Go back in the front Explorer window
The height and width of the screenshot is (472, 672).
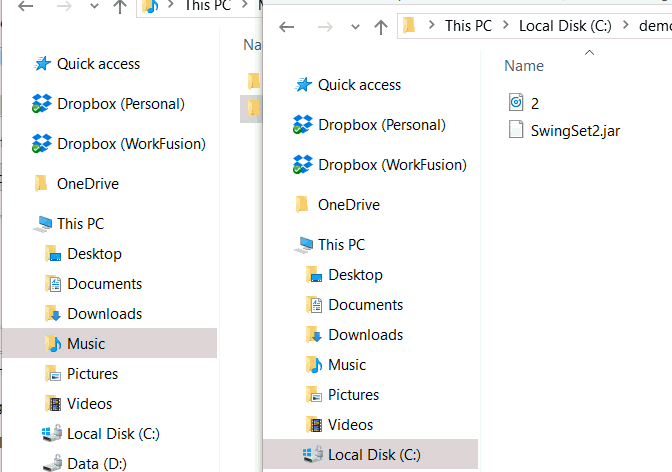[x=286, y=27]
